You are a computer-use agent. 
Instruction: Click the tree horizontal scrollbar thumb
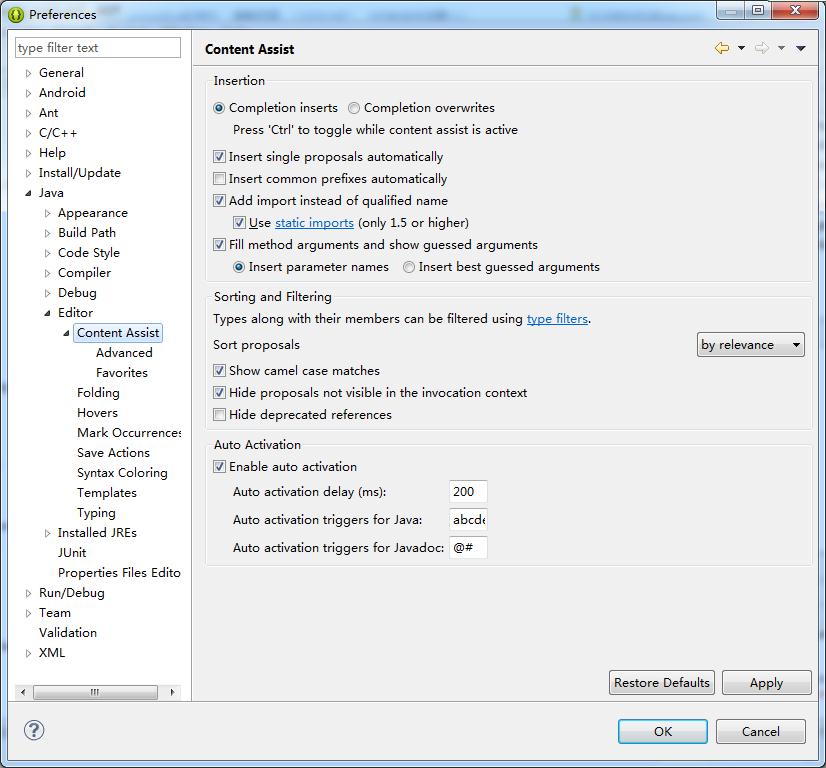tap(95, 692)
